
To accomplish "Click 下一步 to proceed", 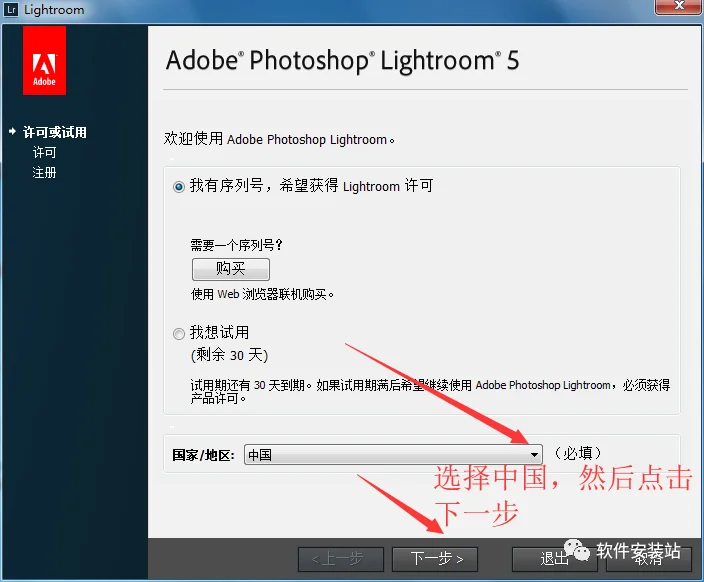I will 435,559.
